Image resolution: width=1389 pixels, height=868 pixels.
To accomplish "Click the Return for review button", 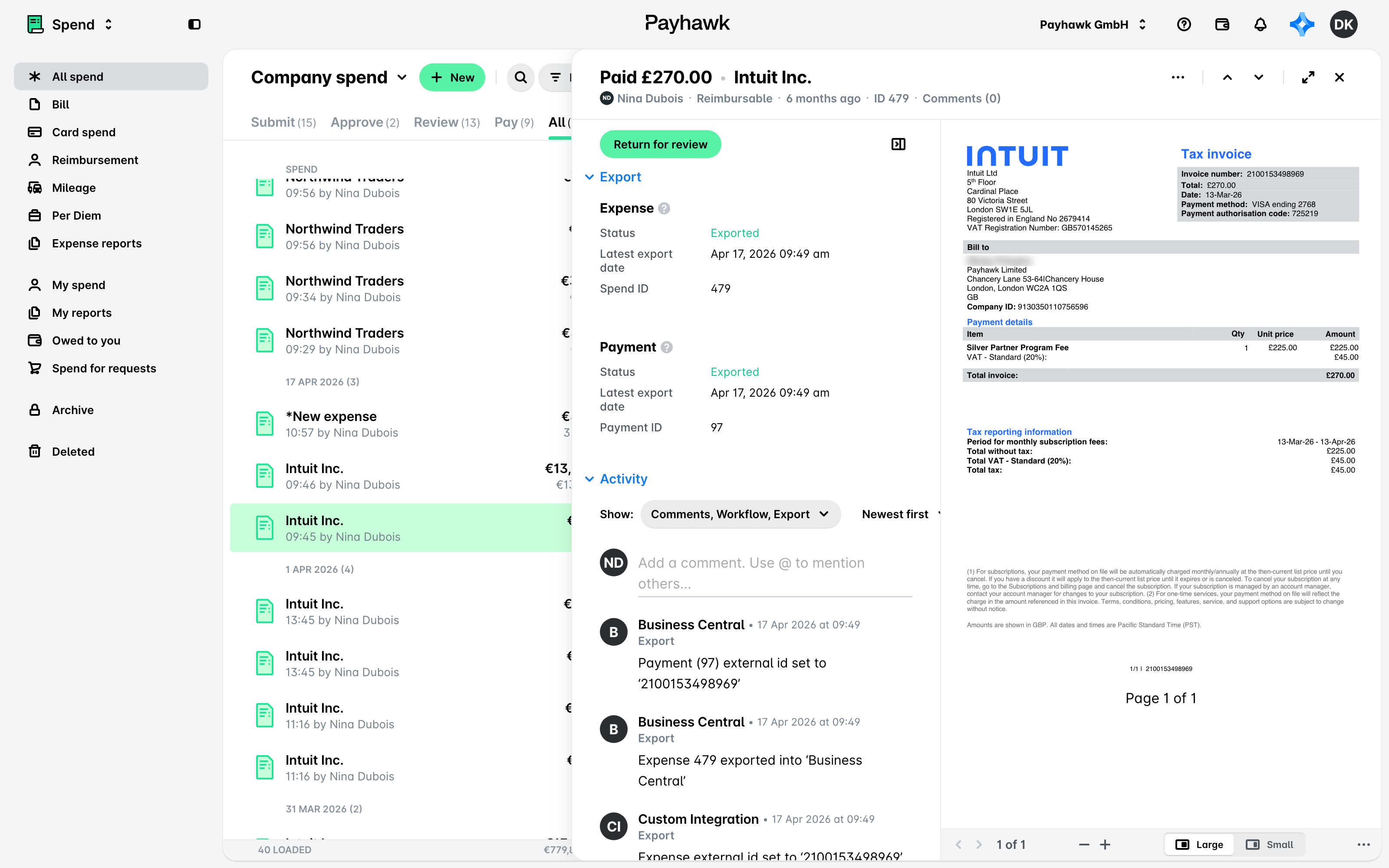I will (x=660, y=144).
